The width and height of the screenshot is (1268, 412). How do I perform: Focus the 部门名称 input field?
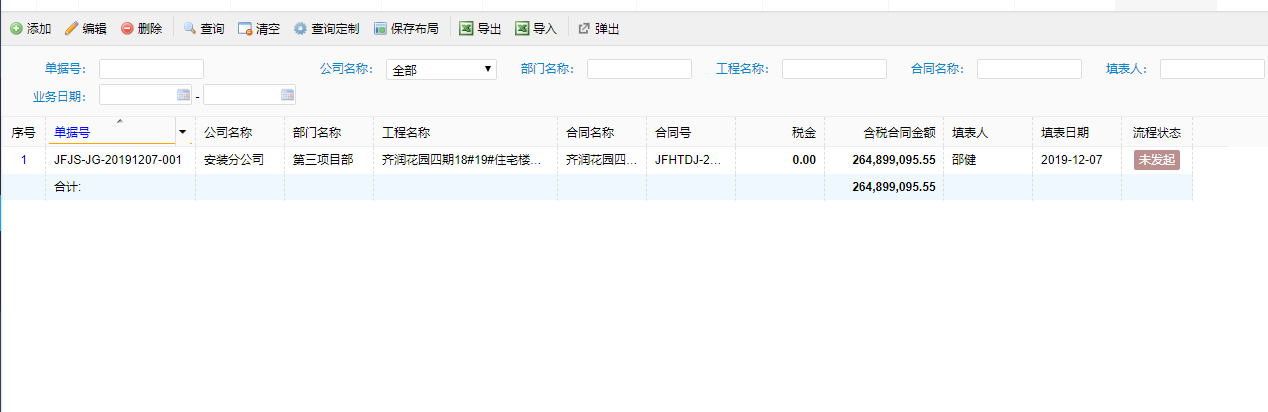639,69
